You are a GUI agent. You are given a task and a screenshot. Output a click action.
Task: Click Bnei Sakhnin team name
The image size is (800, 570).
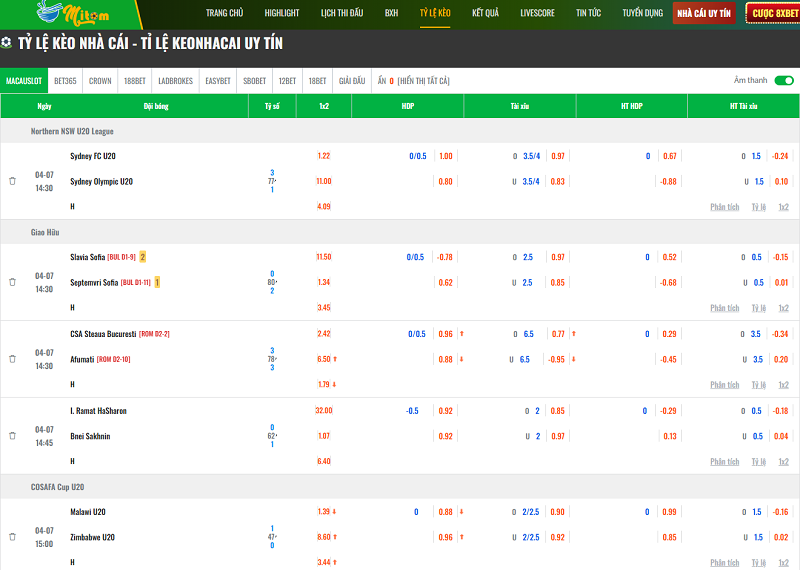click(90, 436)
